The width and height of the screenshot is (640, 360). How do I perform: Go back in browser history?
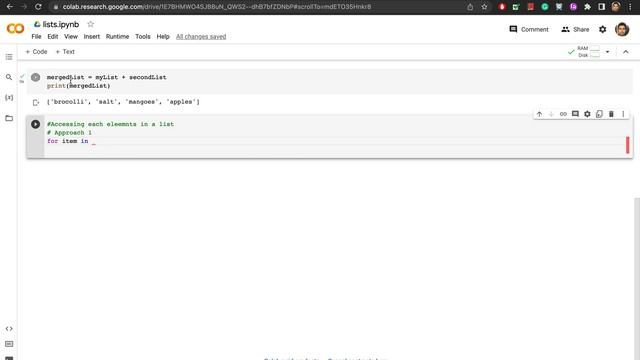point(9,7)
